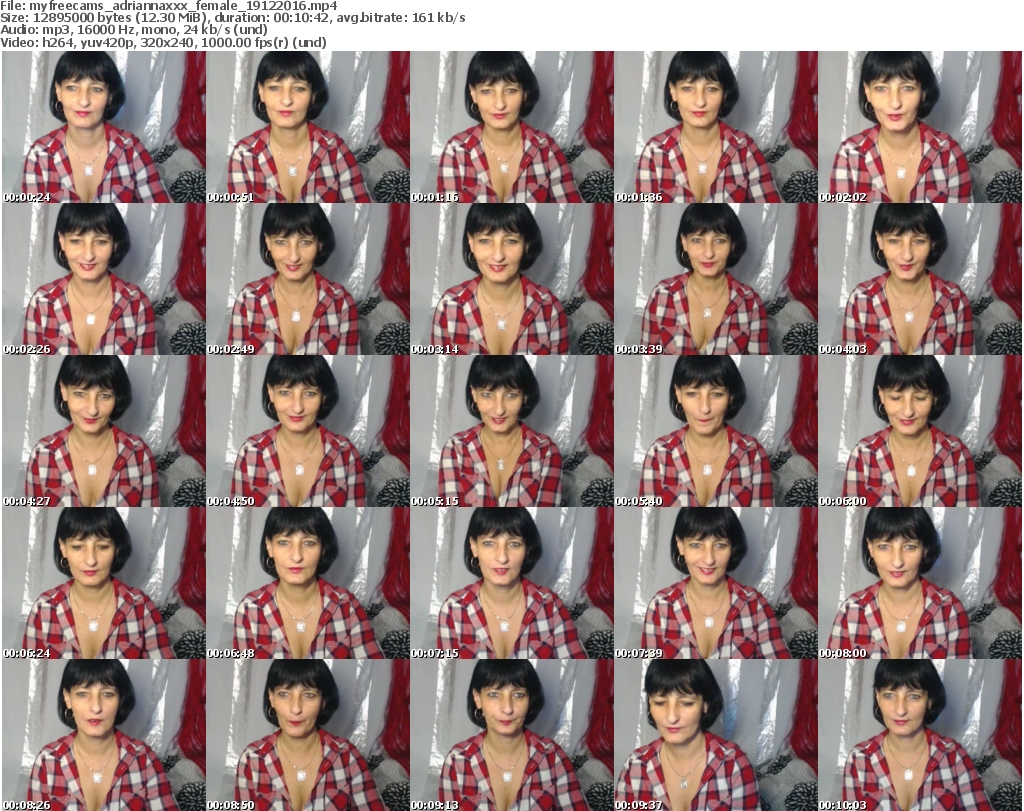The width and height of the screenshot is (1024, 811).
Task: Pick the 00:08:00 thumbnail
Action: click(x=919, y=583)
